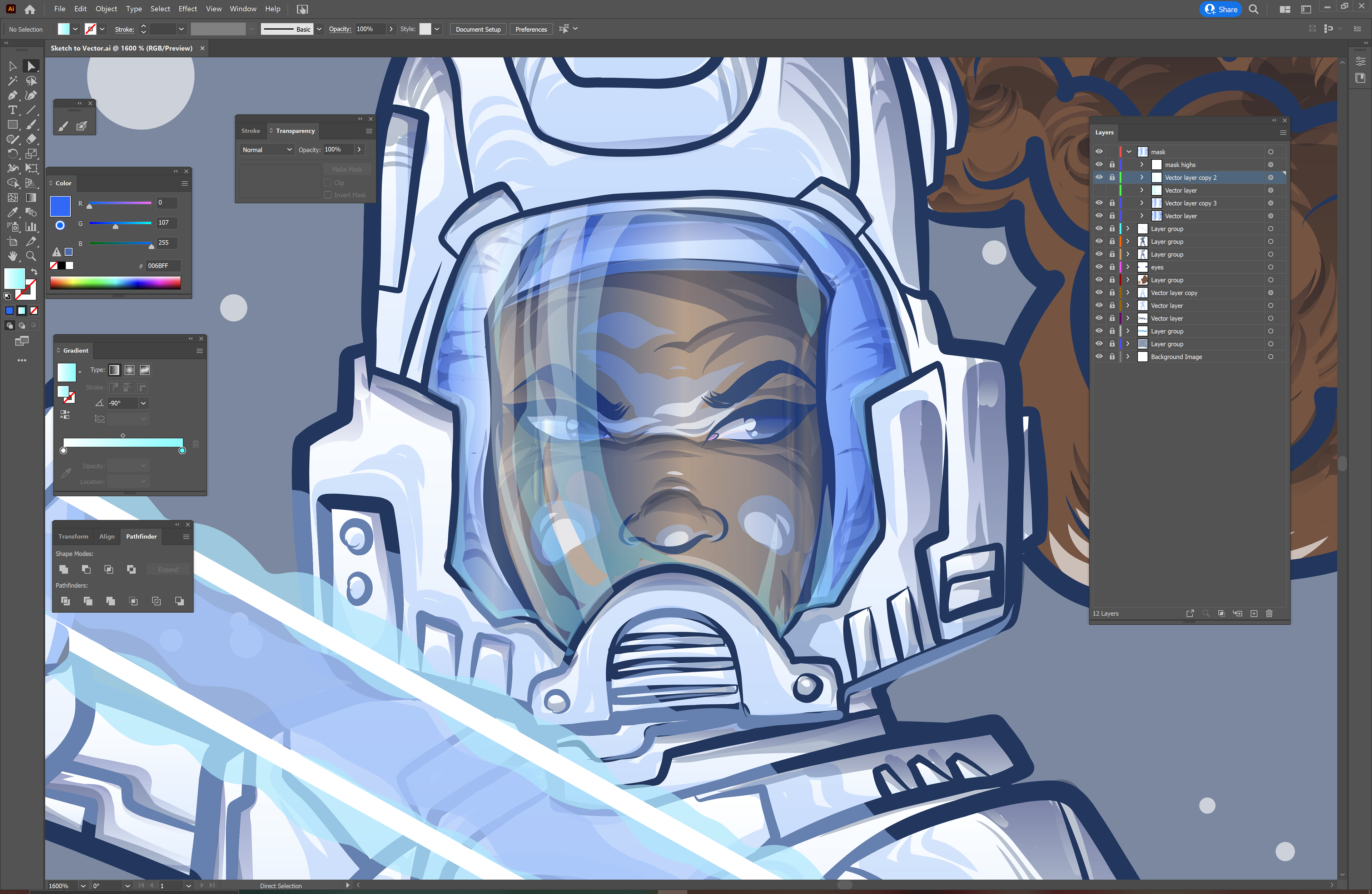The width and height of the screenshot is (1372, 894).
Task: Expand the mask highs sublayer
Action: tap(1142, 165)
